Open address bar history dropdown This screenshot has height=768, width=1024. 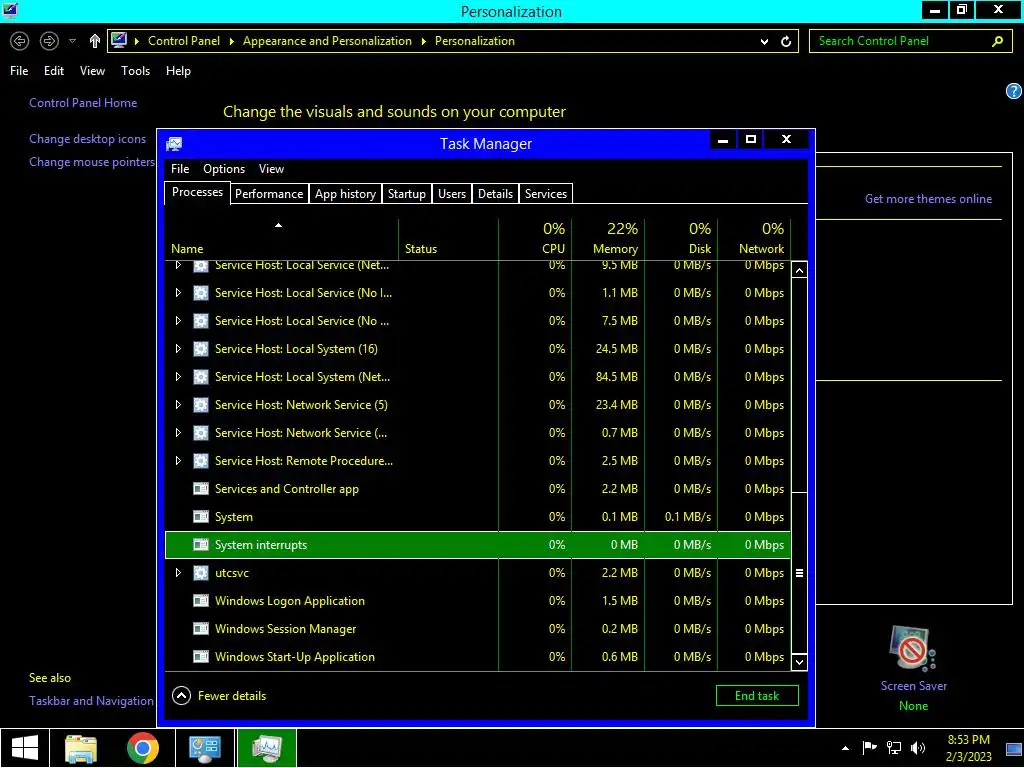point(764,42)
